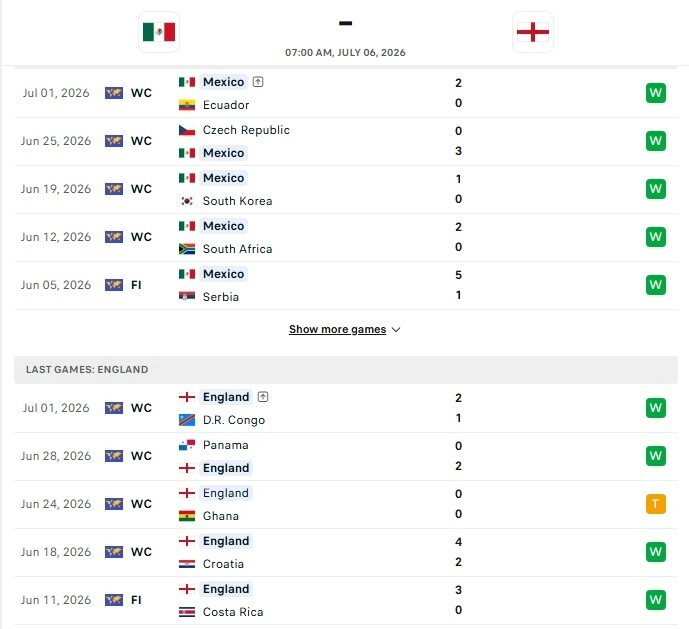This screenshot has width=689, height=629.
Task: Click the South Africa team name
Action: (x=237, y=249)
